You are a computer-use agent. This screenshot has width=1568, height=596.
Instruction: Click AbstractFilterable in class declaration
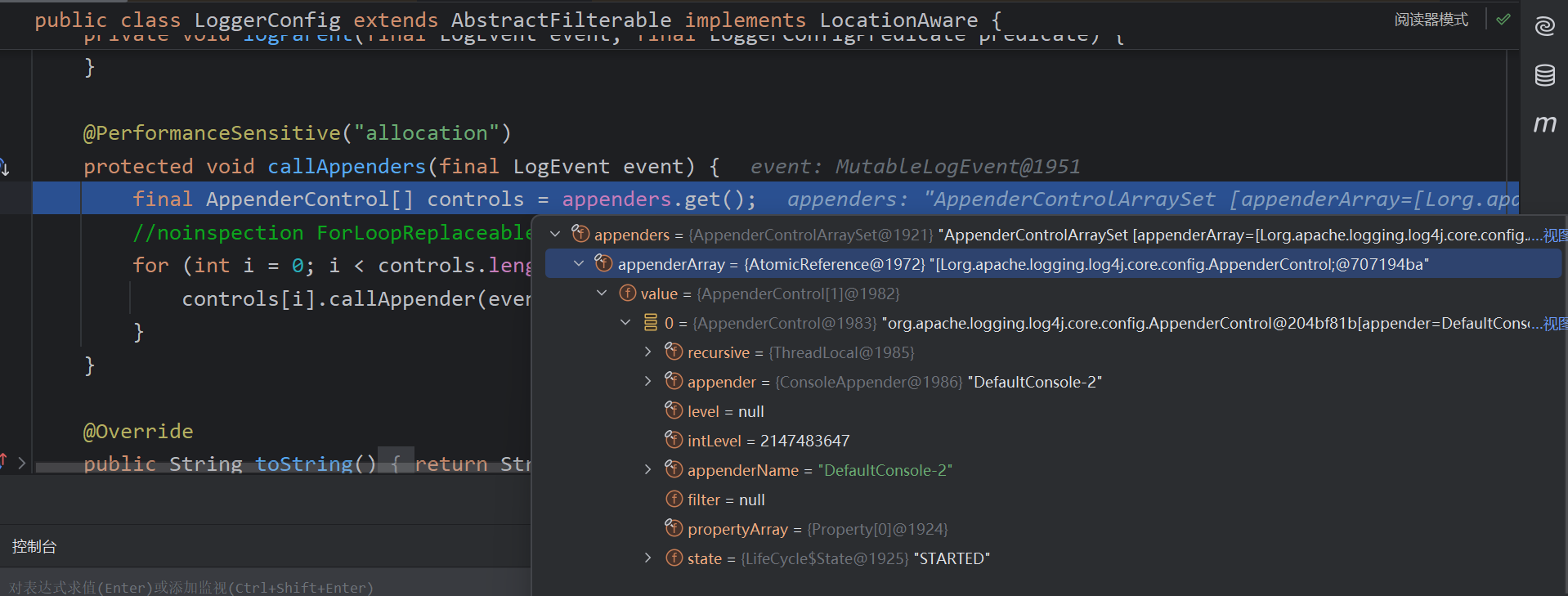click(562, 20)
